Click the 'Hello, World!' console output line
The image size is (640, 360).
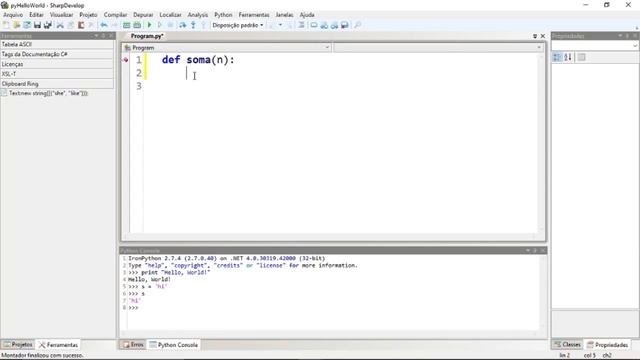(x=149, y=280)
